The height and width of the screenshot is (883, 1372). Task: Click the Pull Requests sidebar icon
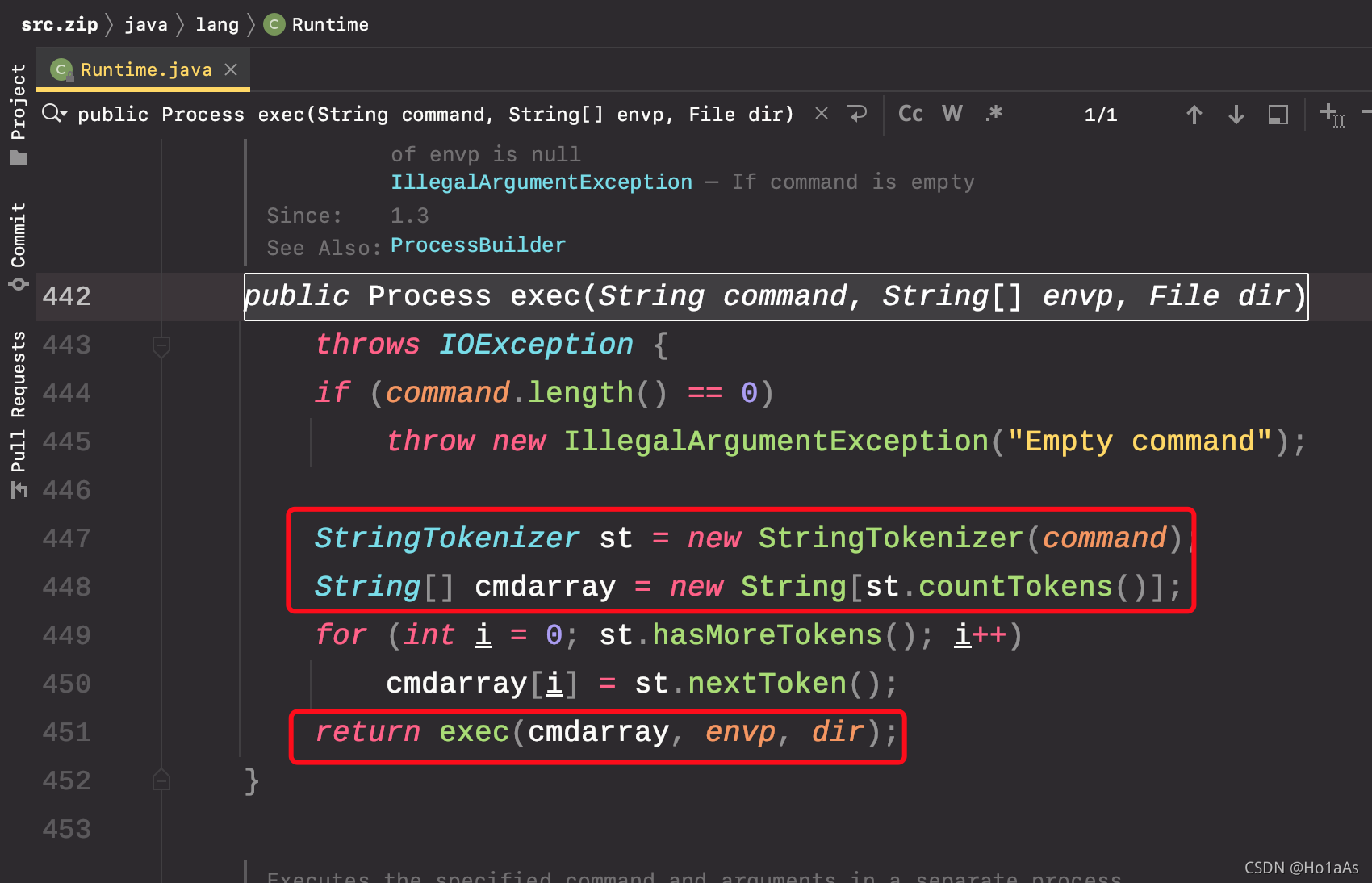(19, 489)
